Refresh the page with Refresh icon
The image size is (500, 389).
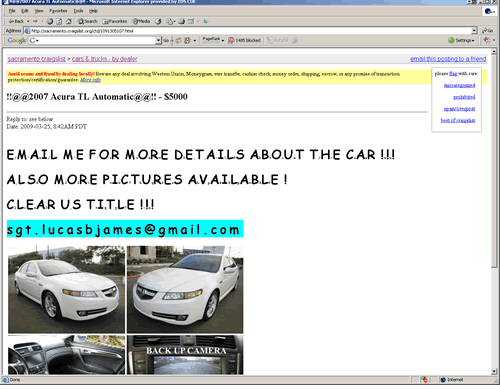(x=59, y=21)
